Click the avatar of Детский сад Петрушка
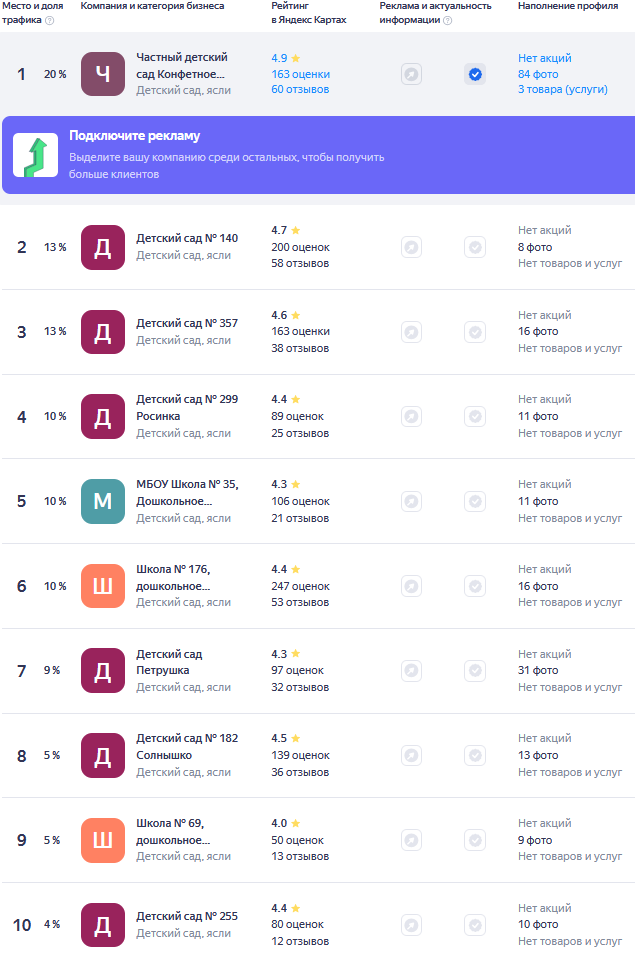This screenshot has width=635, height=960. (103, 670)
